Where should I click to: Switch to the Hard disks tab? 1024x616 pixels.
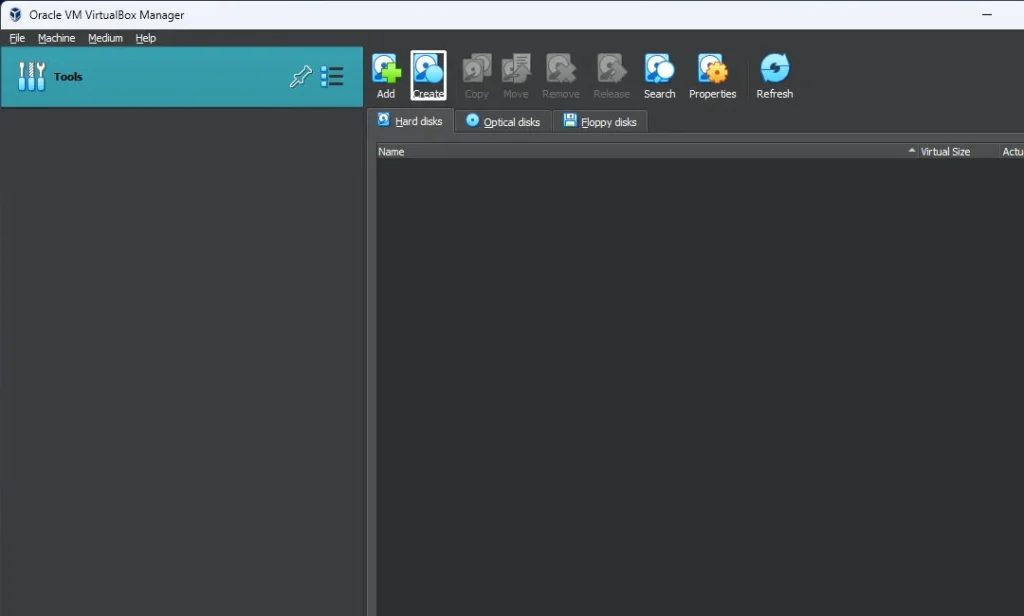point(411,121)
